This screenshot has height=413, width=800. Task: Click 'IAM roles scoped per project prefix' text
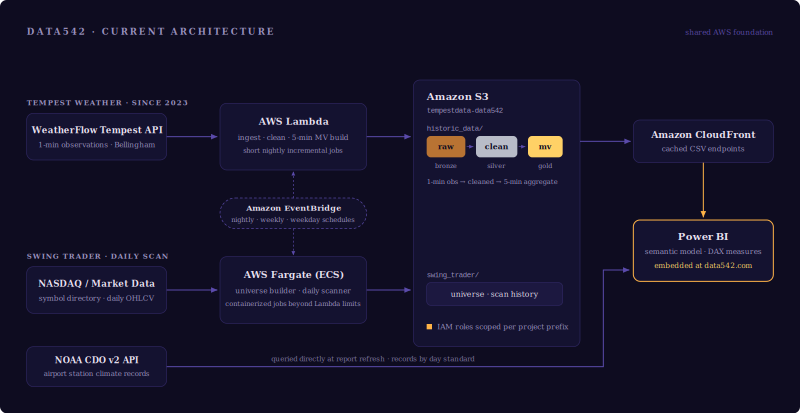[503, 327]
